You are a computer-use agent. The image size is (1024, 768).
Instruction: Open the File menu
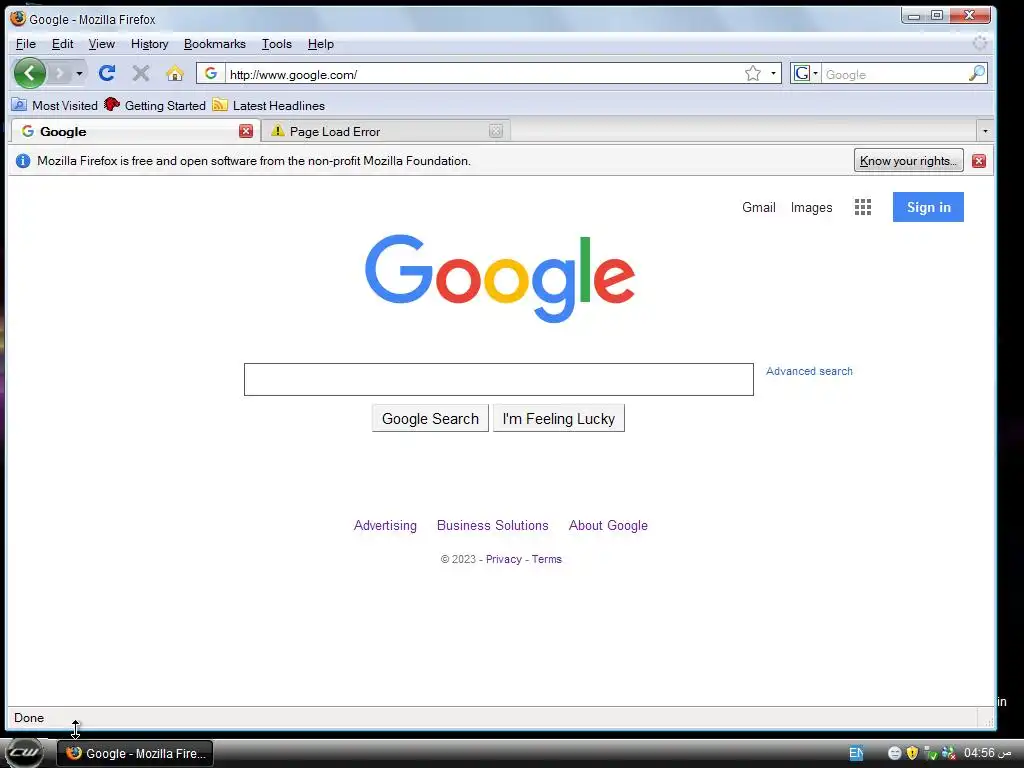[x=25, y=44]
